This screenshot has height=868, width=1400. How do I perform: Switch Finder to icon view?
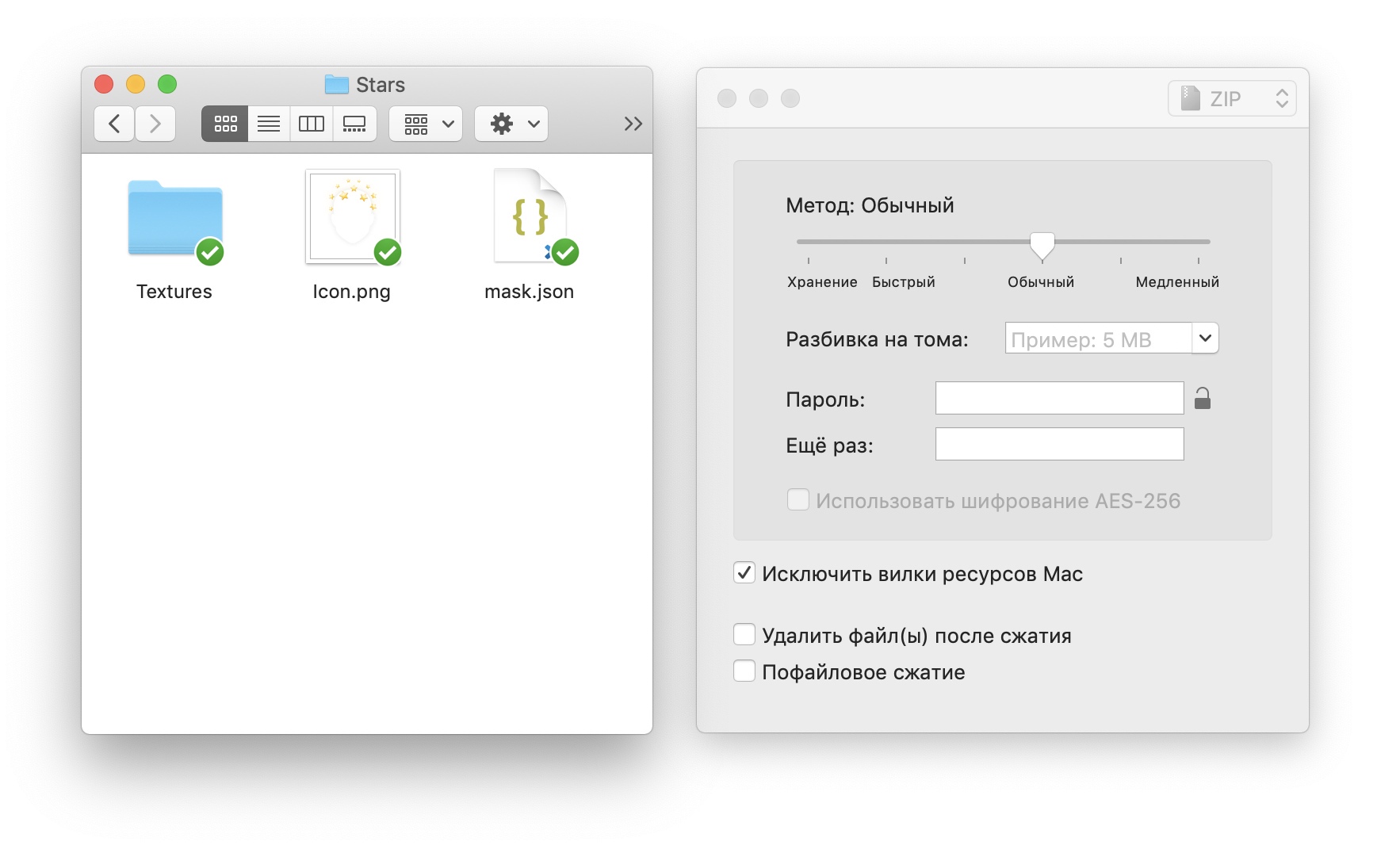(x=224, y=124)
